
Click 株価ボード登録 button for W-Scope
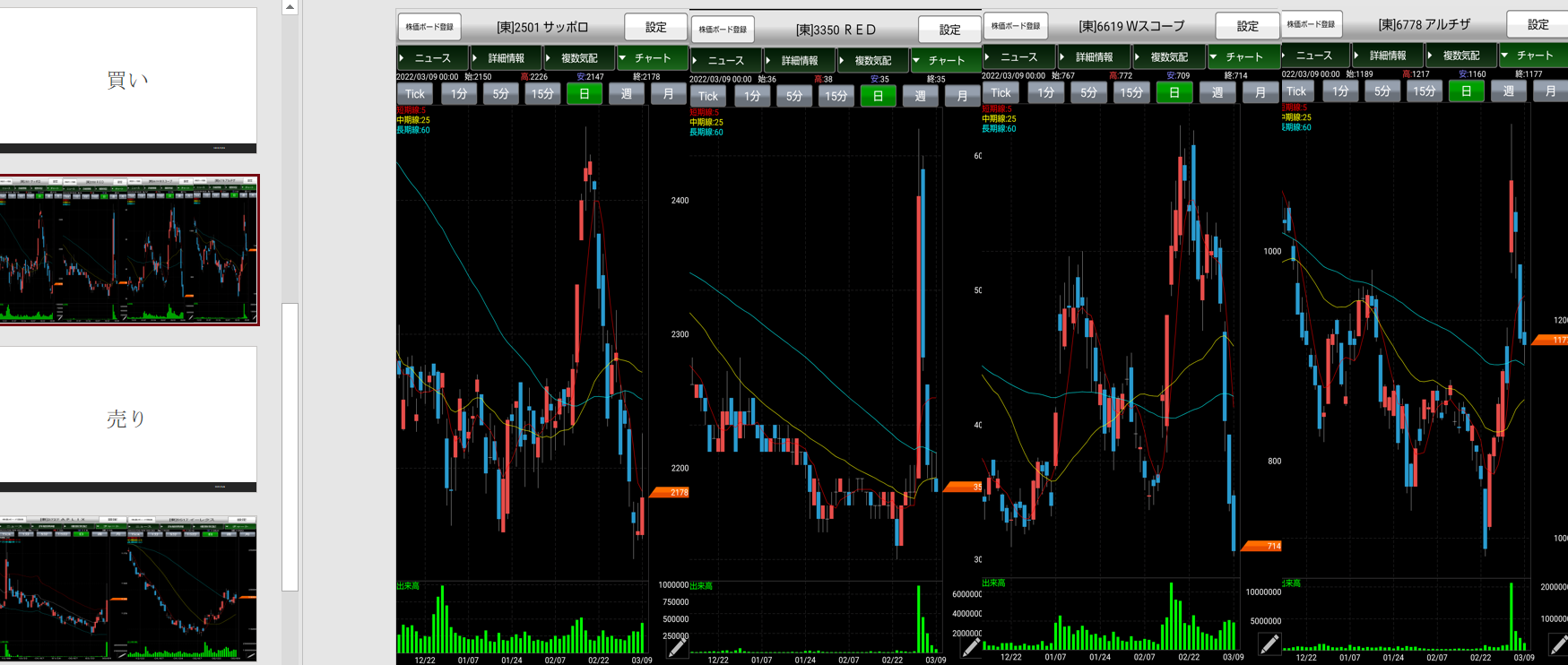(x=1016, y=26)
